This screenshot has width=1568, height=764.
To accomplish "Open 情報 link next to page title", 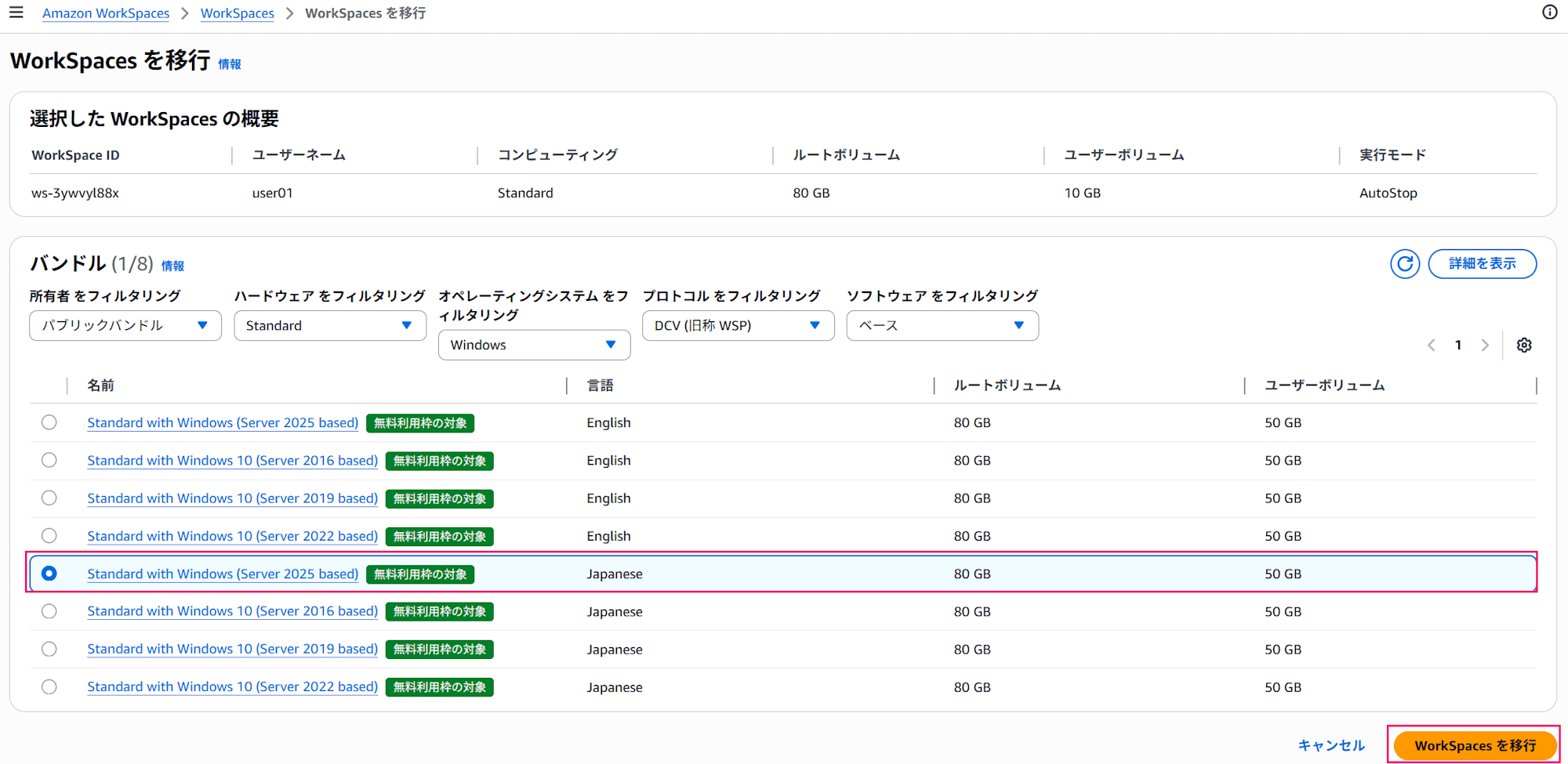I will 229,64.
